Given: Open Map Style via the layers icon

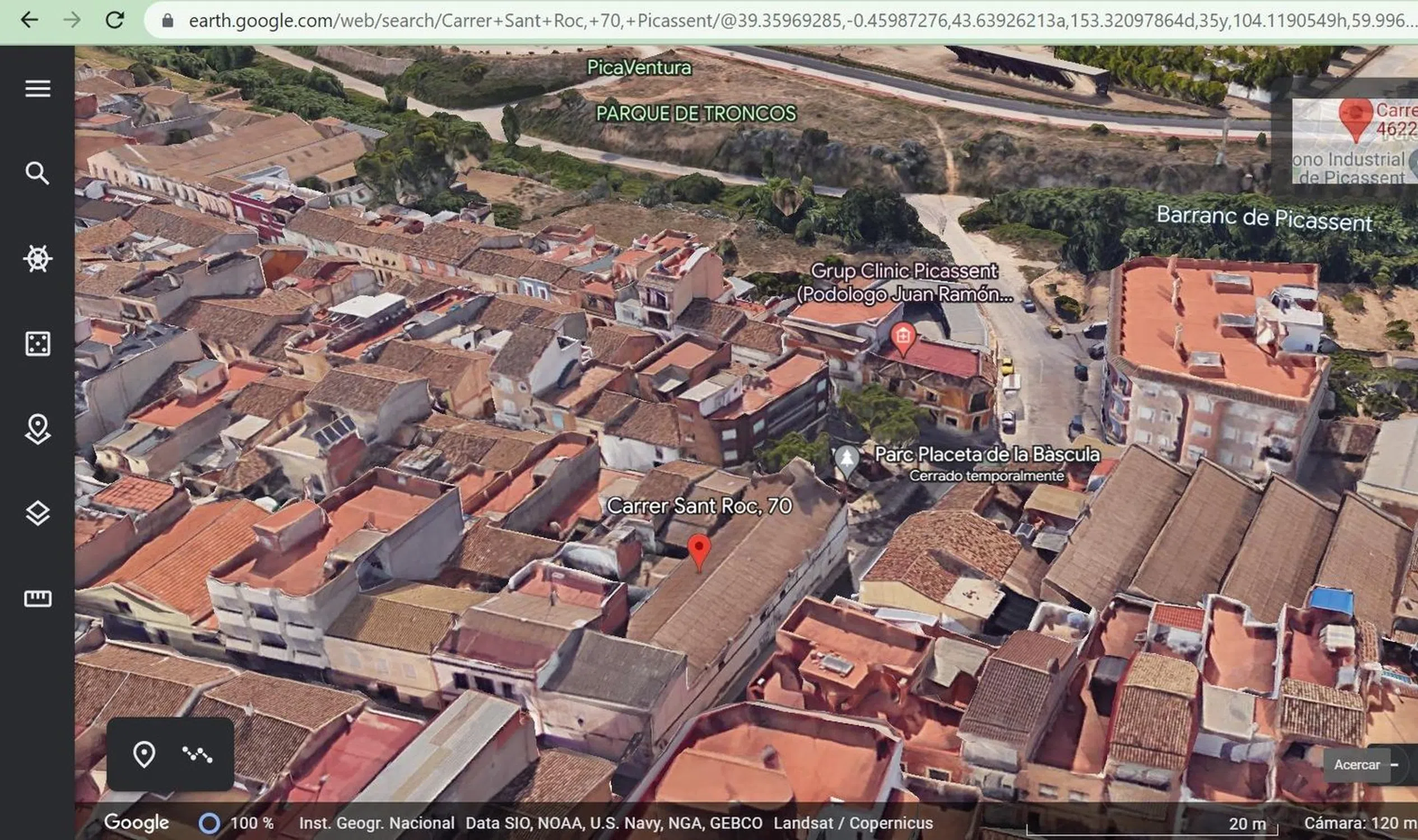Looking at the screenshot, I should pyautogui.click(x=38, y=514).
